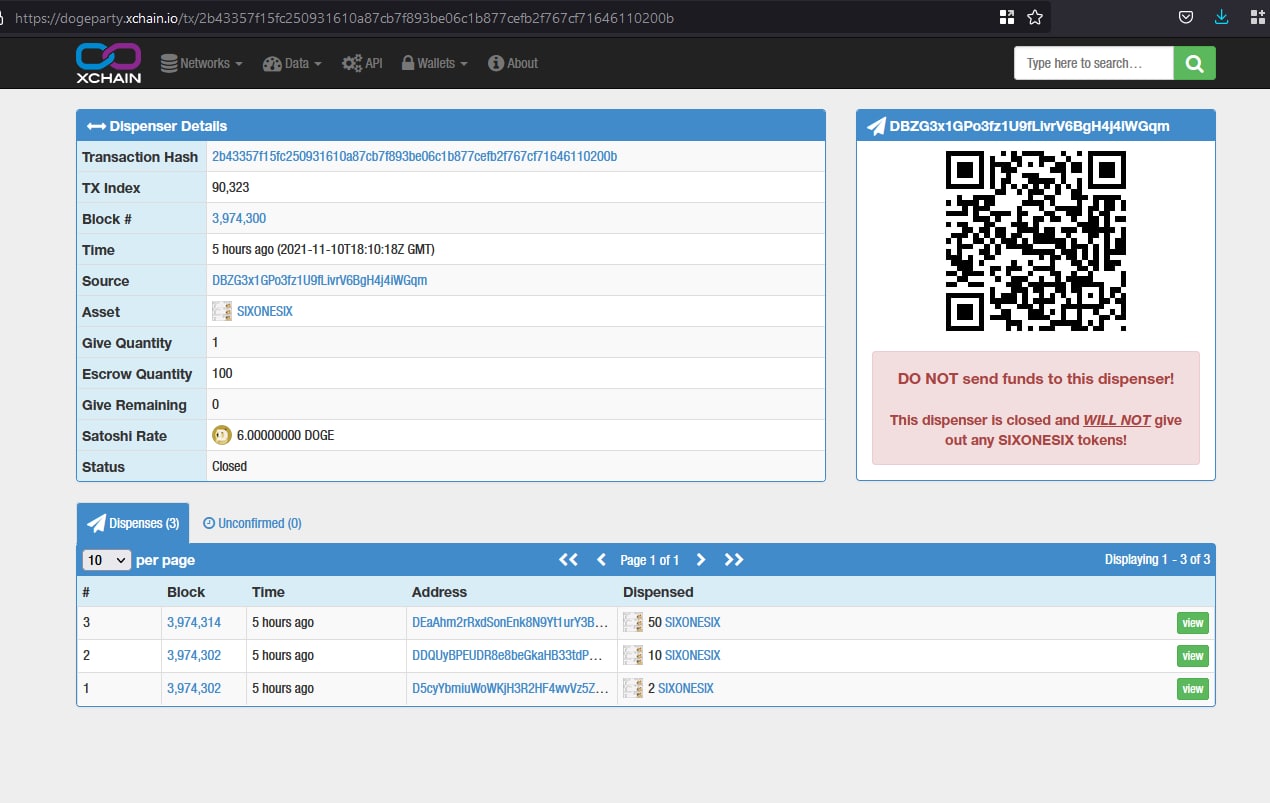Click the SIXONESIX asset thumbnail in details

222,312
